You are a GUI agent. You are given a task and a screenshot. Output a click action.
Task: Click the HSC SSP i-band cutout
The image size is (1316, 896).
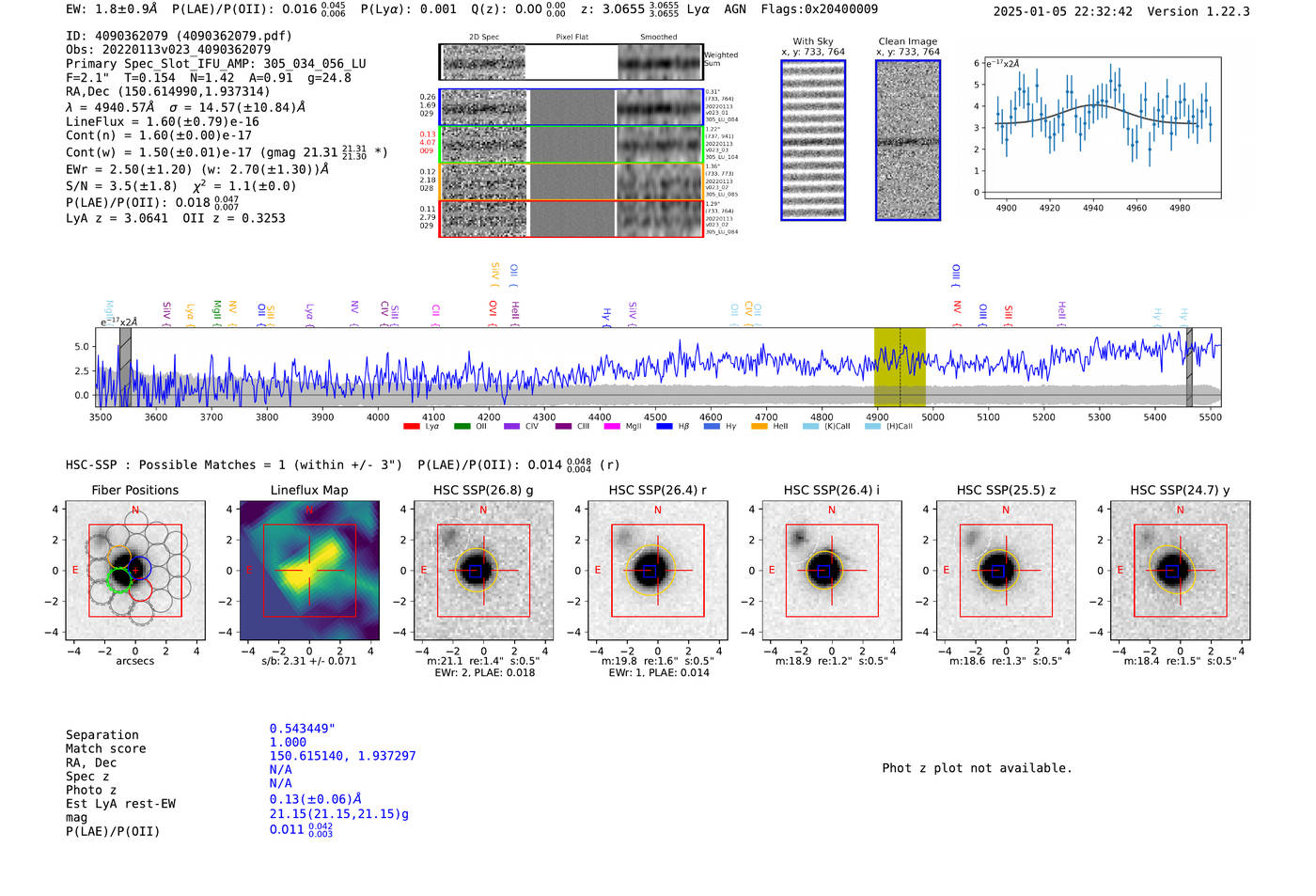click(832, 571)
